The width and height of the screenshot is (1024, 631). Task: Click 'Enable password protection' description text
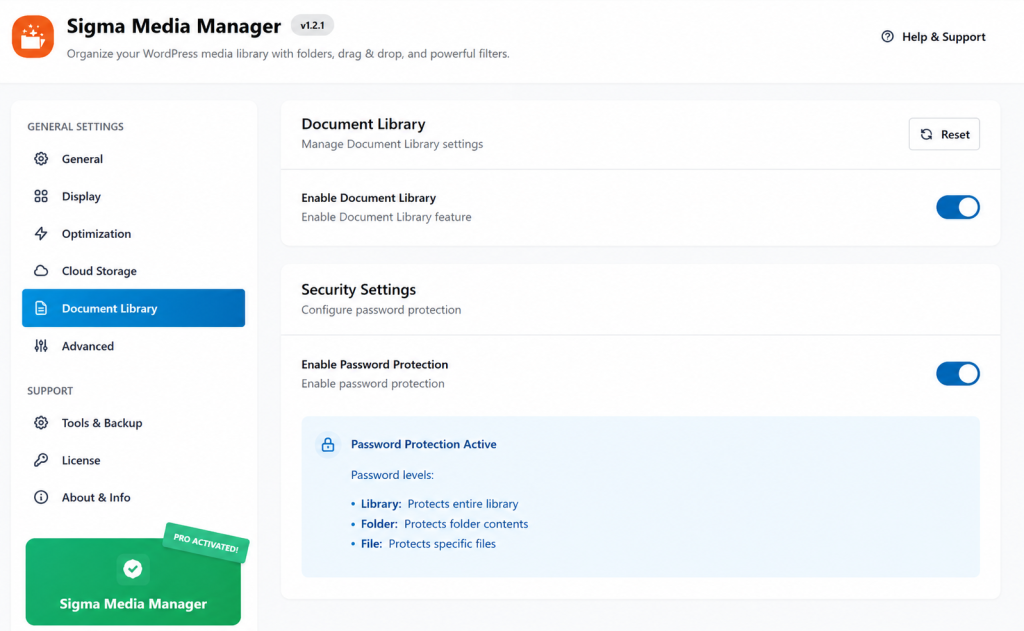click(x=372, y=383)
